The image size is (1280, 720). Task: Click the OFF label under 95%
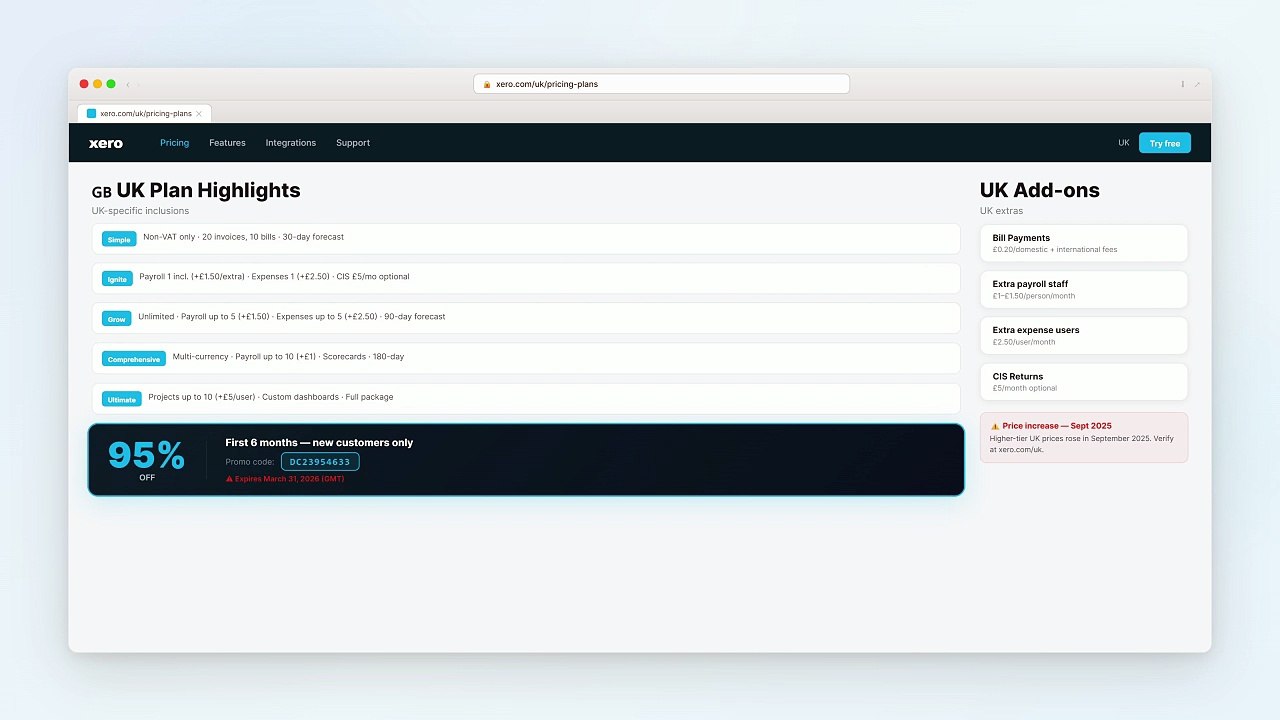(x=147, y=478)
